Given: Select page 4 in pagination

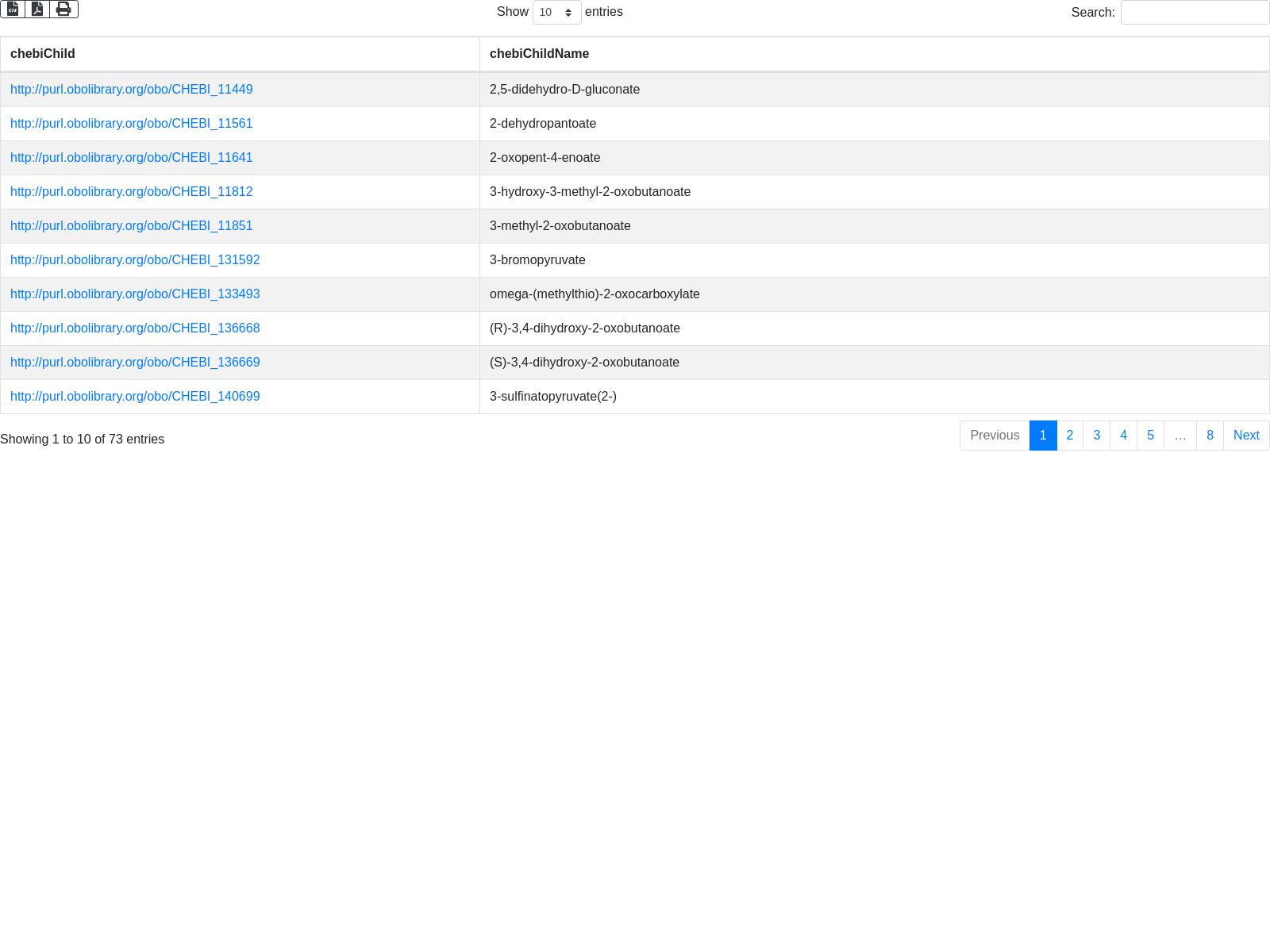Looking at the screenshot, I should point(1123,436).
